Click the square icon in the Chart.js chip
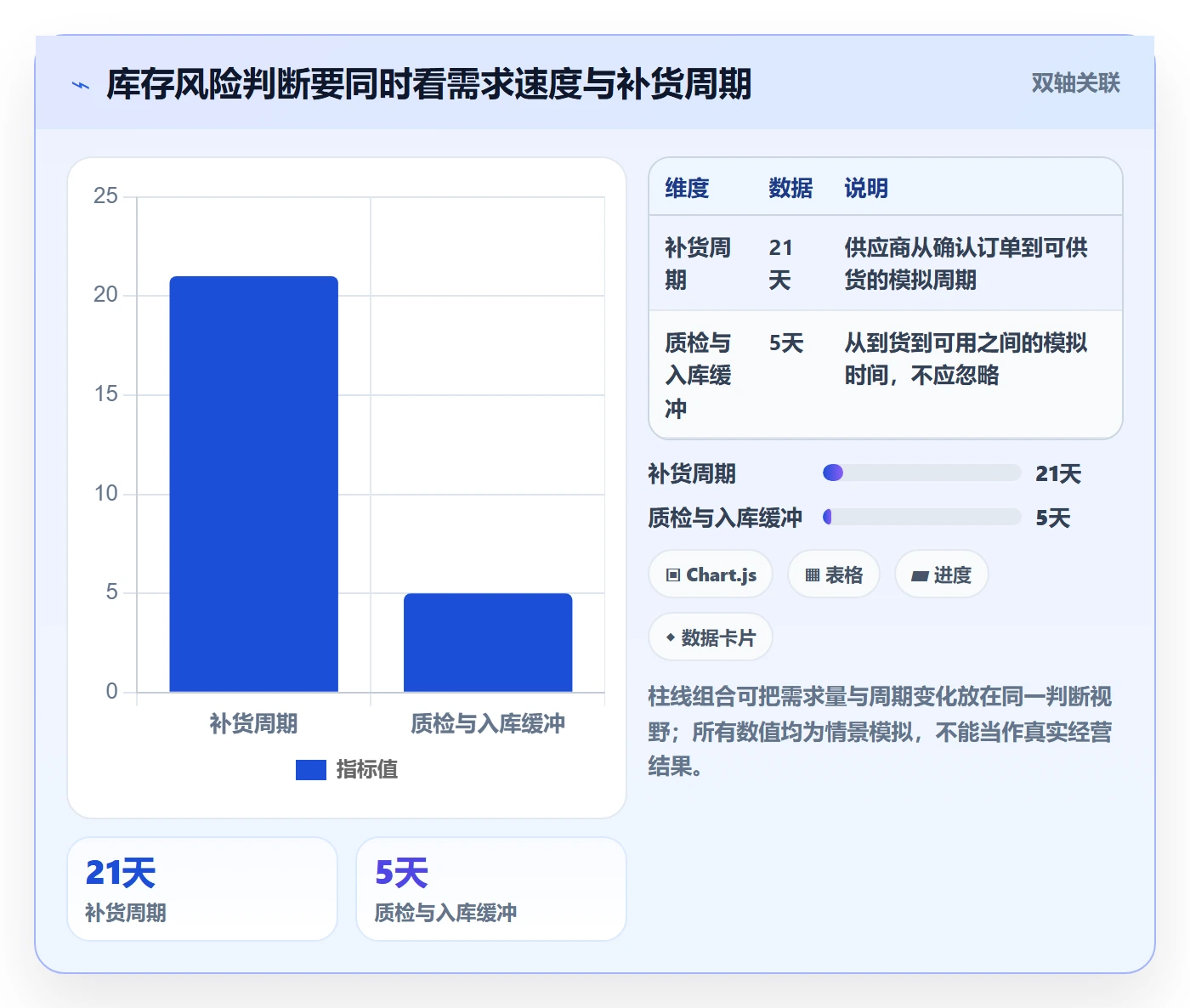 (x=673, y=575)
